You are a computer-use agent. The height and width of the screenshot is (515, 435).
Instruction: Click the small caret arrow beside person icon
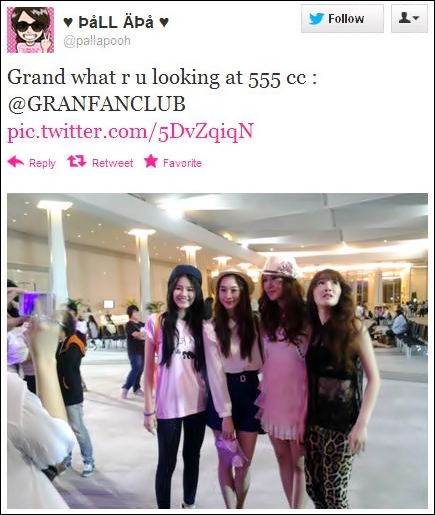[x=415, y=18]
